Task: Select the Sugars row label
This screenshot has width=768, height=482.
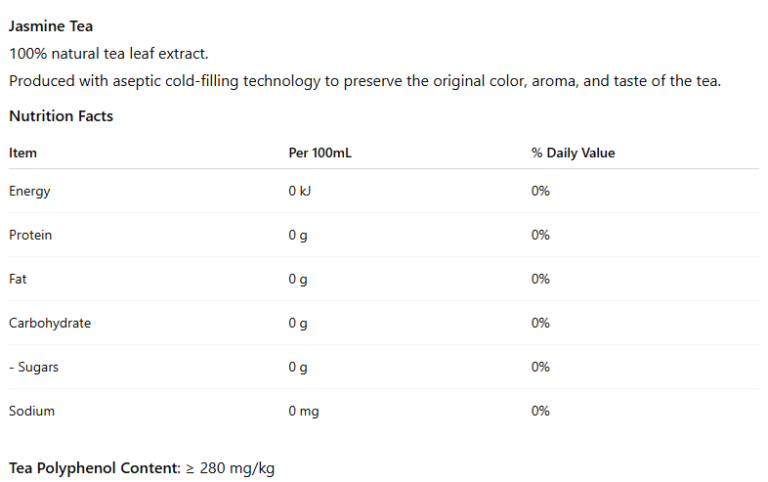Action: (34, 367)
